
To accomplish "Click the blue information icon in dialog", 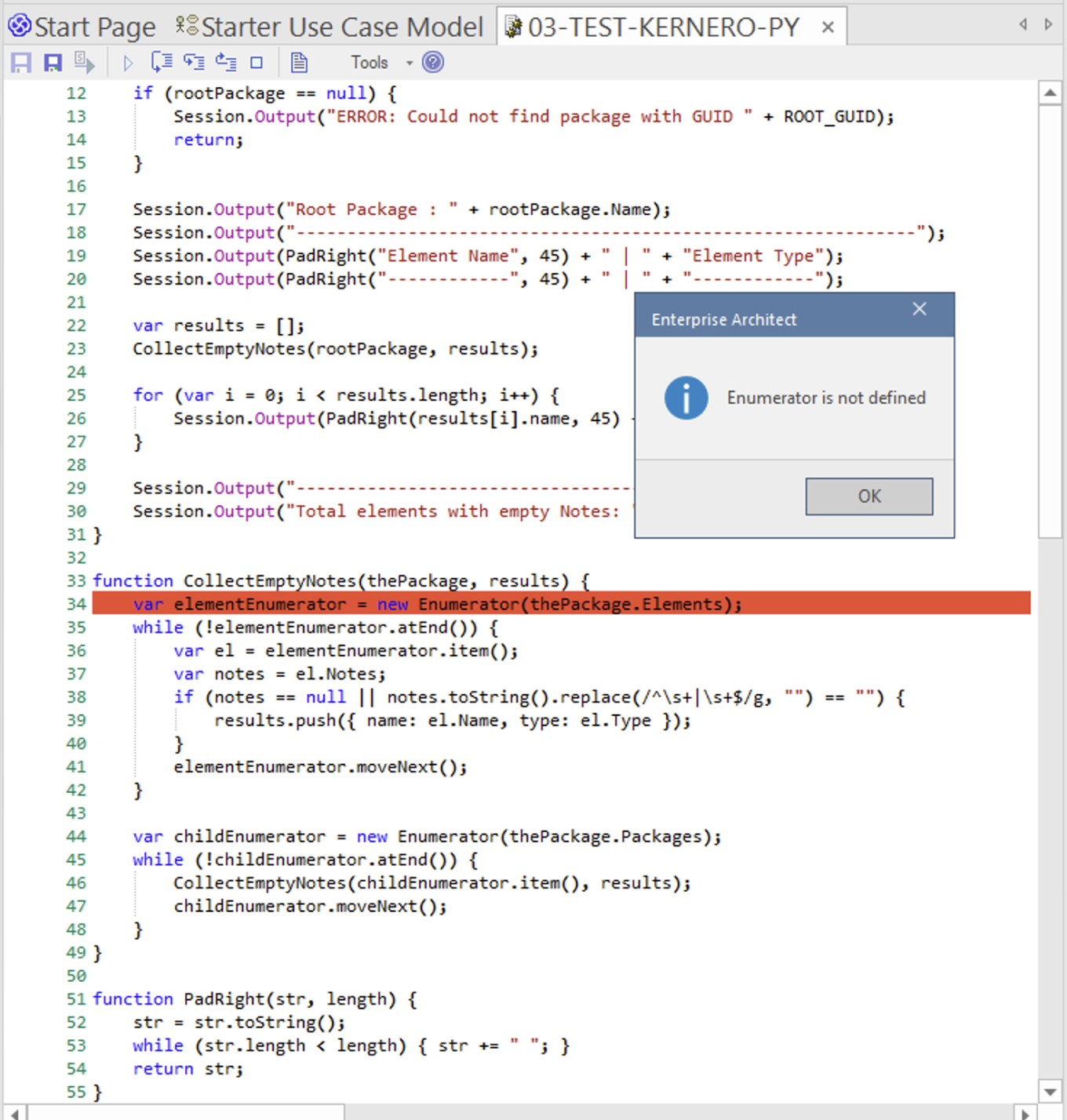I will tap(686, 398).
